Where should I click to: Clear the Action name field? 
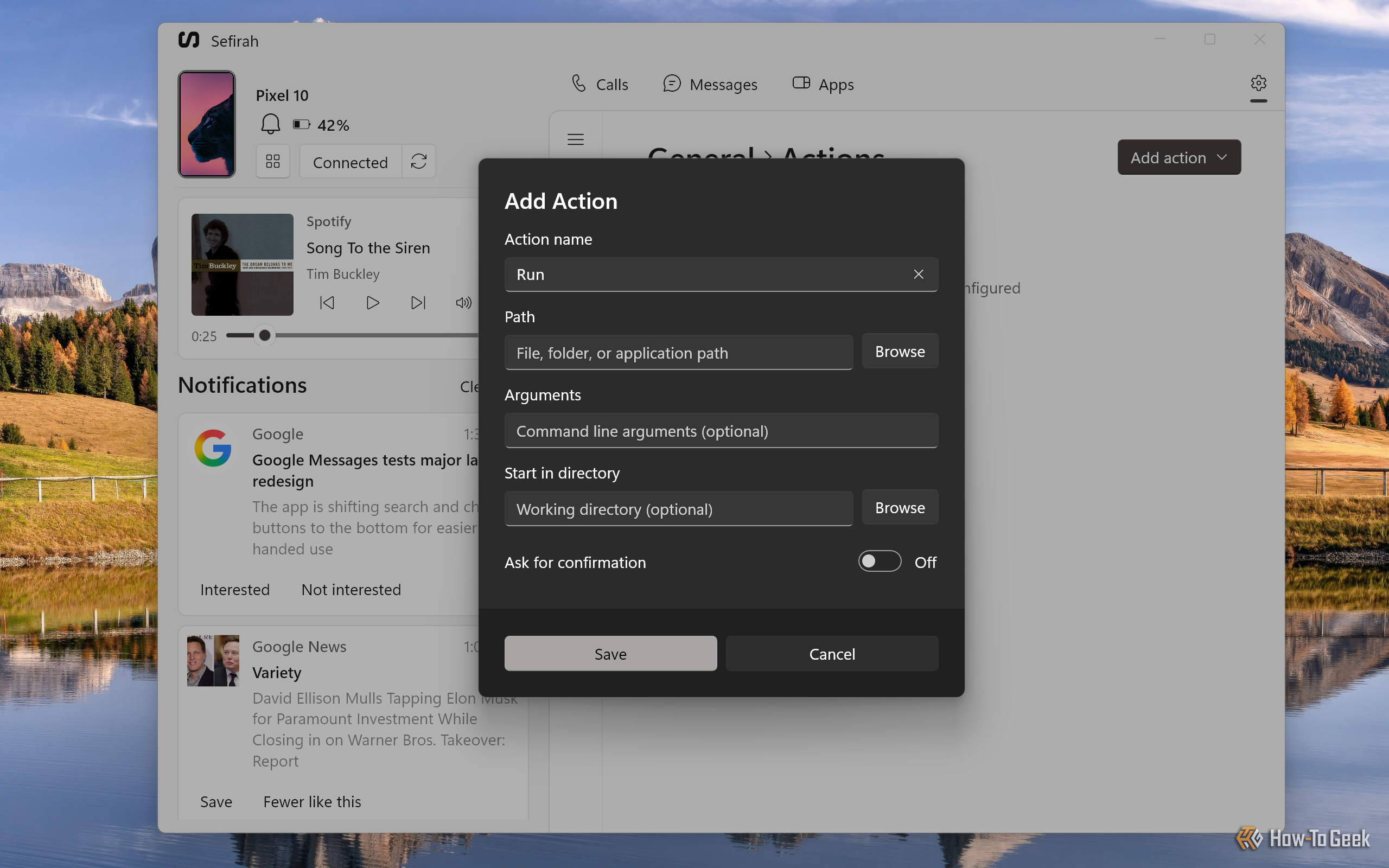pyautogui.click(x=919, y=275)
